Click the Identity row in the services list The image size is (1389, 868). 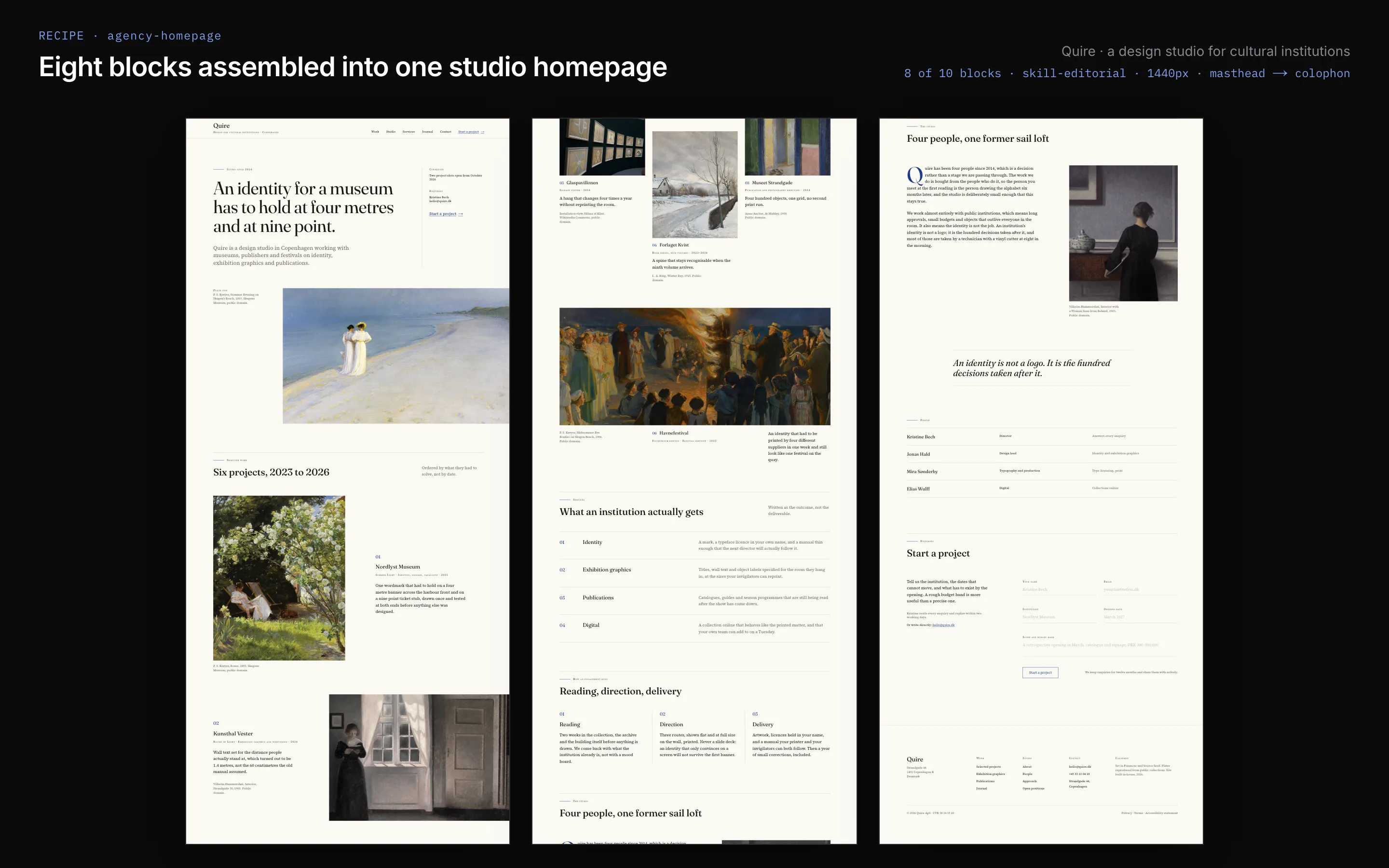(694, 545)
